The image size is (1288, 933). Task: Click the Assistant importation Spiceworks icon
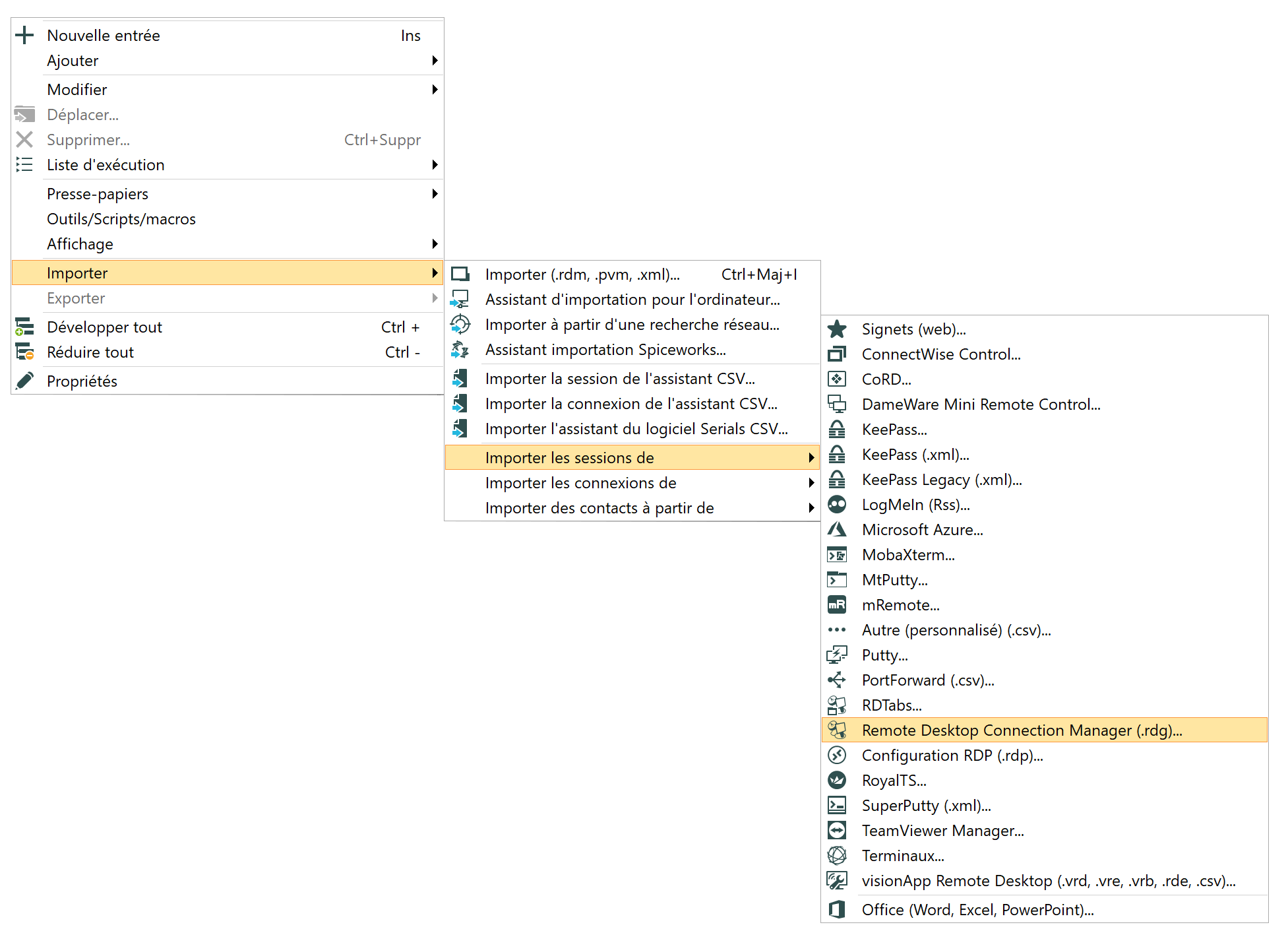coord(460,350)
